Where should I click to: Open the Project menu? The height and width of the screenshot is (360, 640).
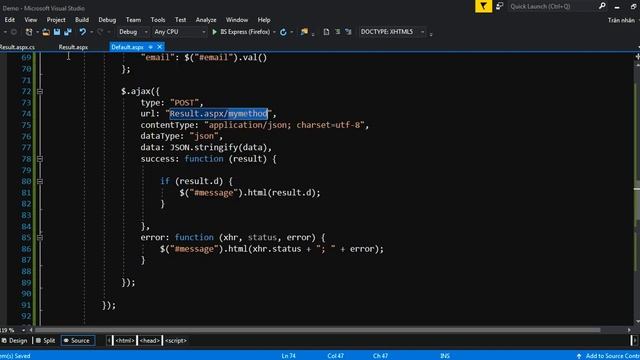[56, 20]
